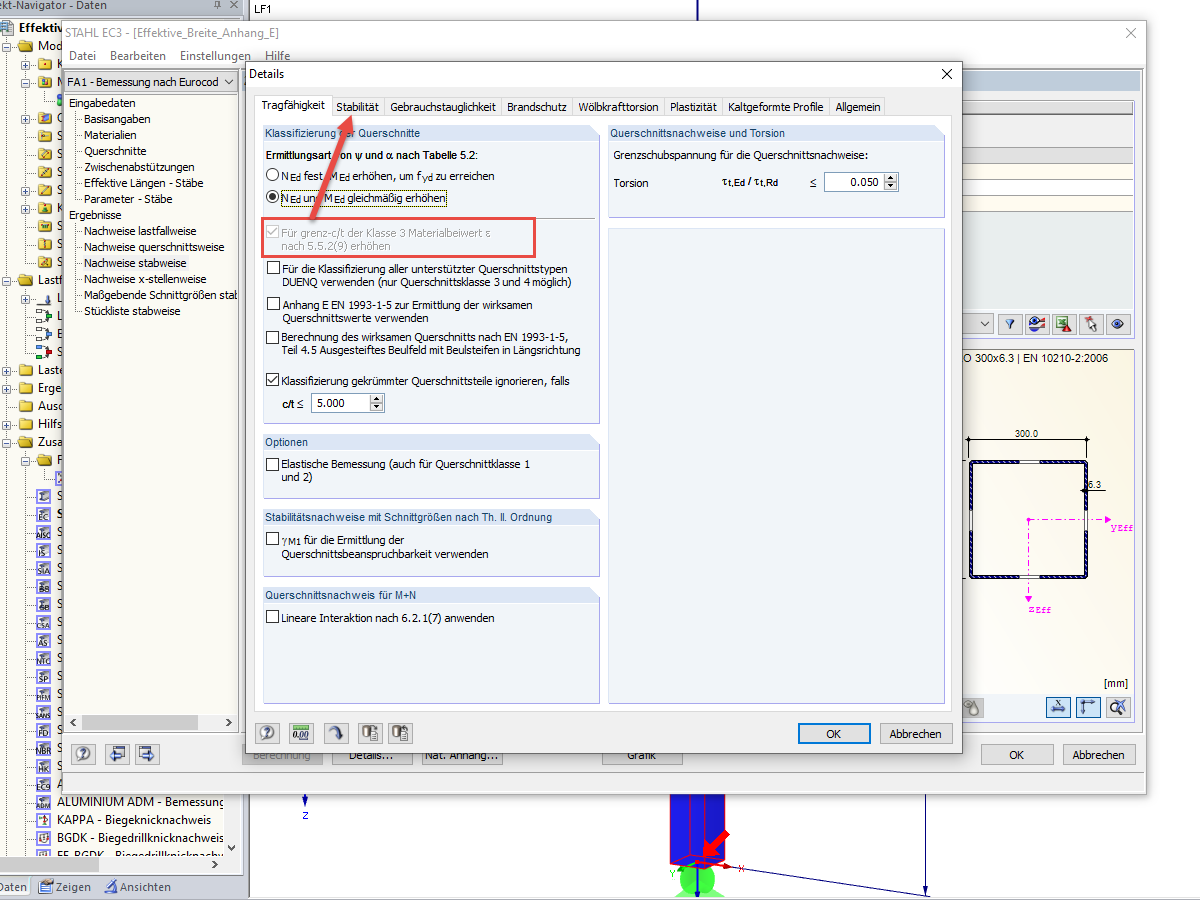Viewport: 1200px width, 900px height.
Task: Confirm Details dialog with OK
Action: (834, 734)
